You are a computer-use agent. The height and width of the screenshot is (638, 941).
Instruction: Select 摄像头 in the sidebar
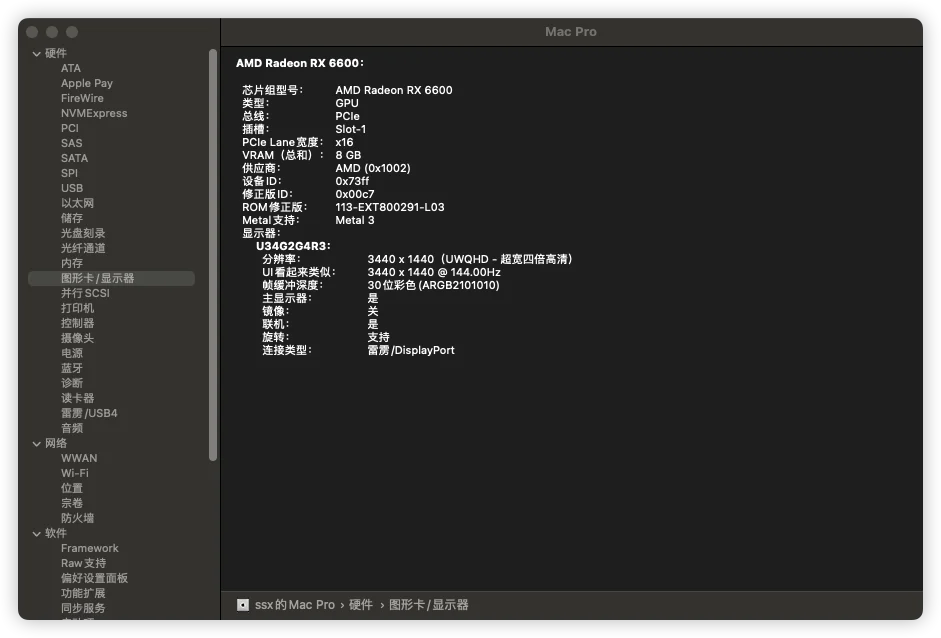click(77, 339)
